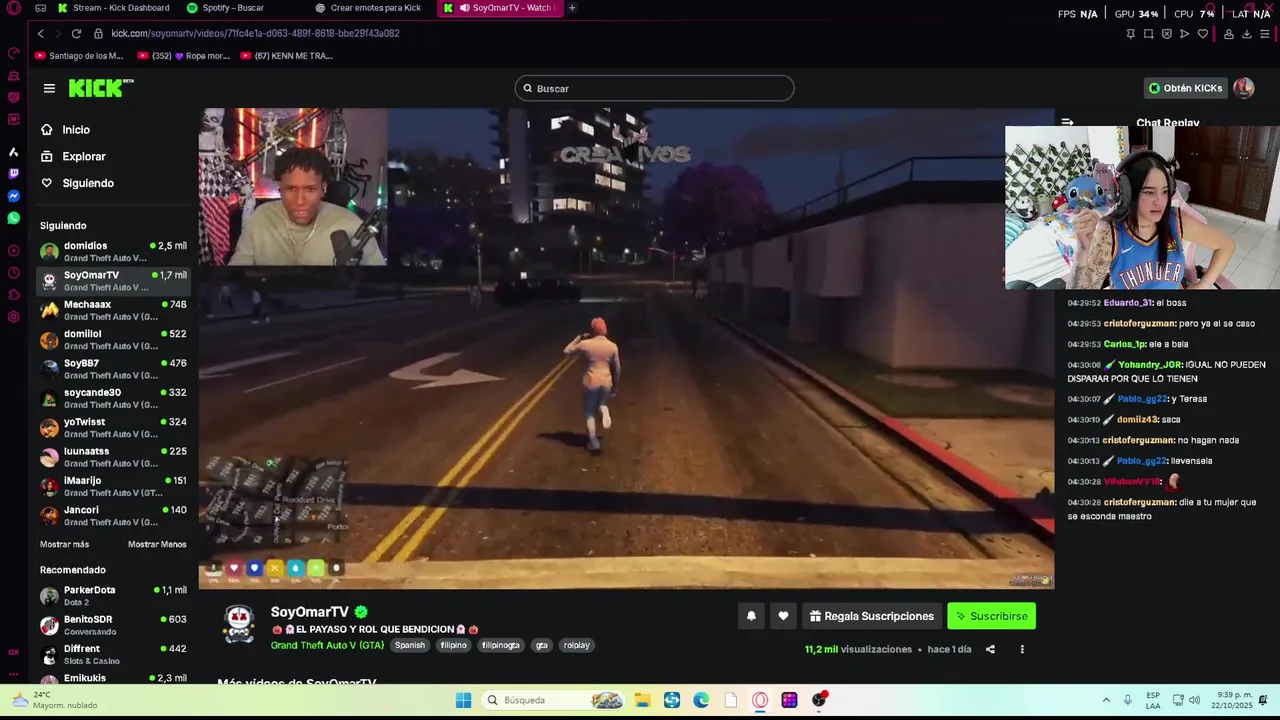Open Explorar in Kick sidebar
Screen dimensions: 1280x720
click(x=84, y=156)
